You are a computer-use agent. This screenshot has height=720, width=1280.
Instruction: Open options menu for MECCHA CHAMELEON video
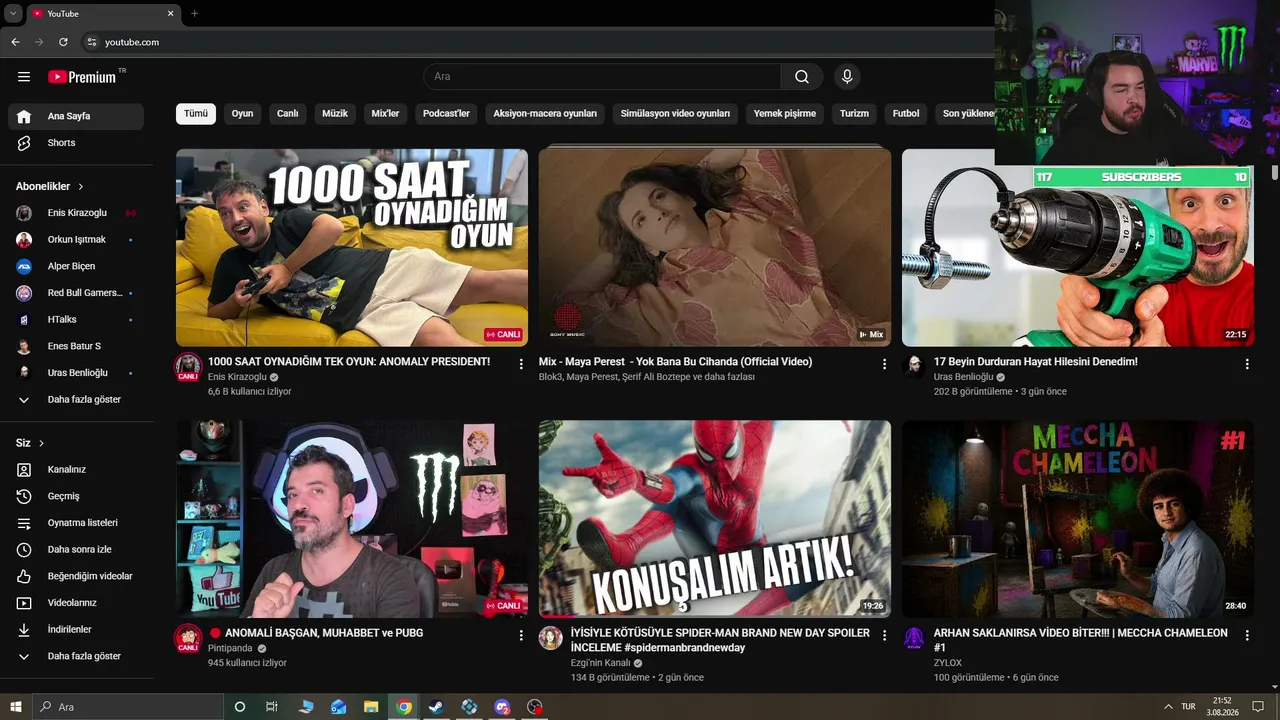[1247, 635]
